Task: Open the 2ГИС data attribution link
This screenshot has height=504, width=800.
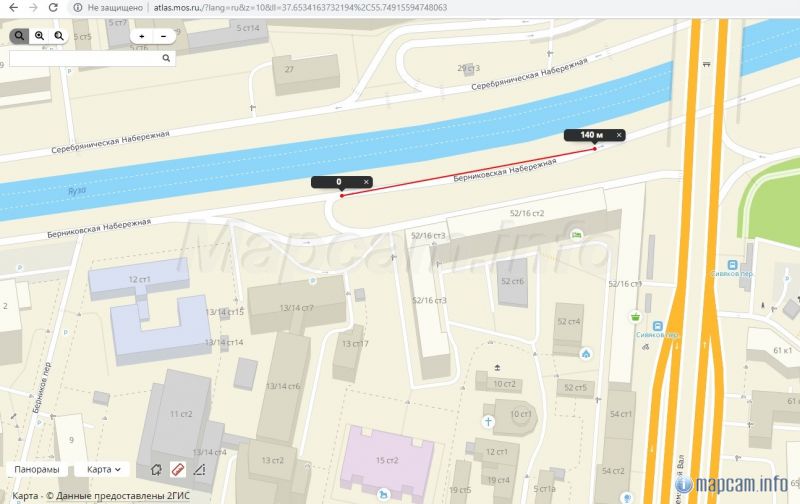Action: coord(117,496)
